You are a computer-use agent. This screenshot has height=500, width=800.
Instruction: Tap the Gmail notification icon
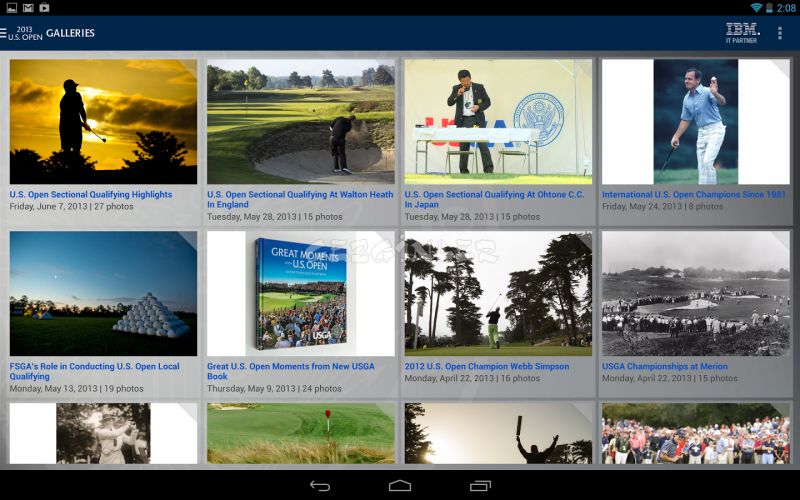pyautogui.click(x=28, y=8)
